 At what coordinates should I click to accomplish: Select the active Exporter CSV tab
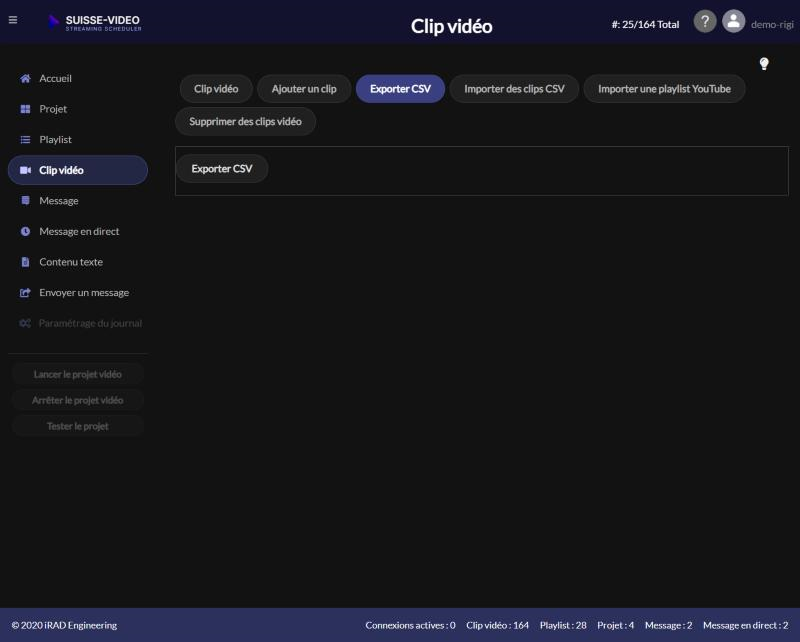[401, 89]
